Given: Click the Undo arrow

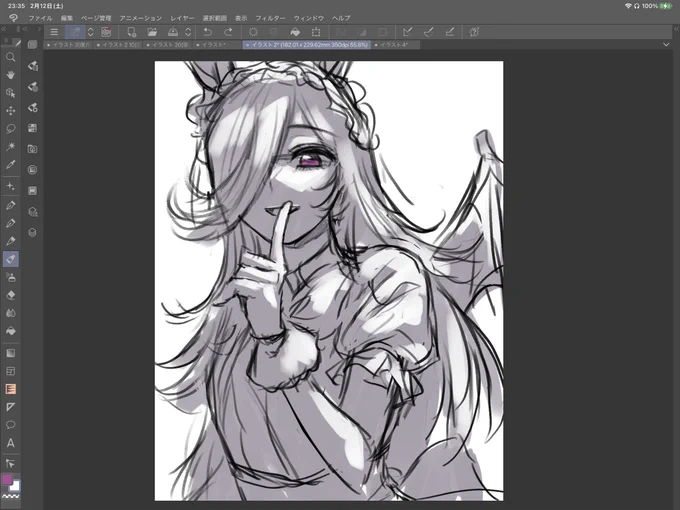Looking at the screenshot, I should coord(208,32).
